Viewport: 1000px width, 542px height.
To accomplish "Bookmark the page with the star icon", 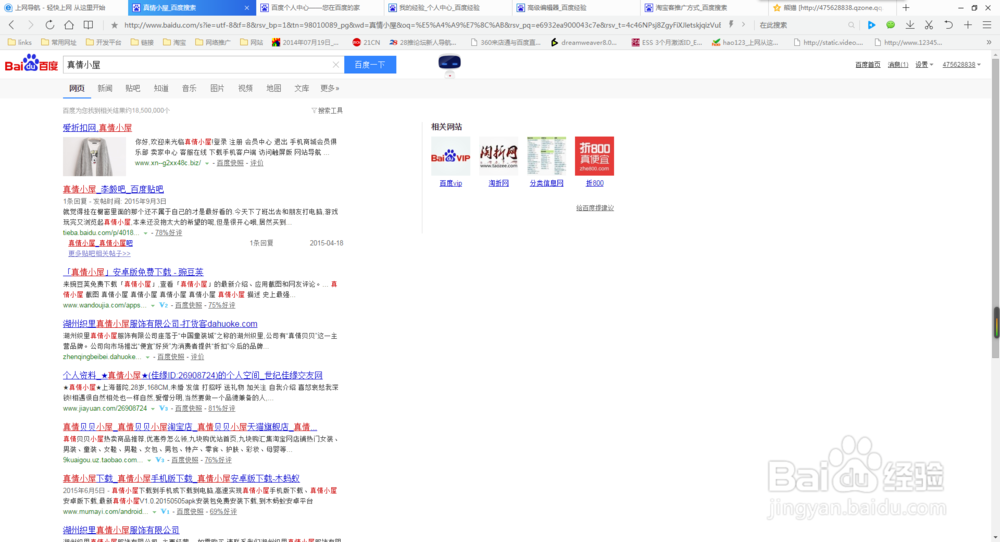I will [114, 26].
